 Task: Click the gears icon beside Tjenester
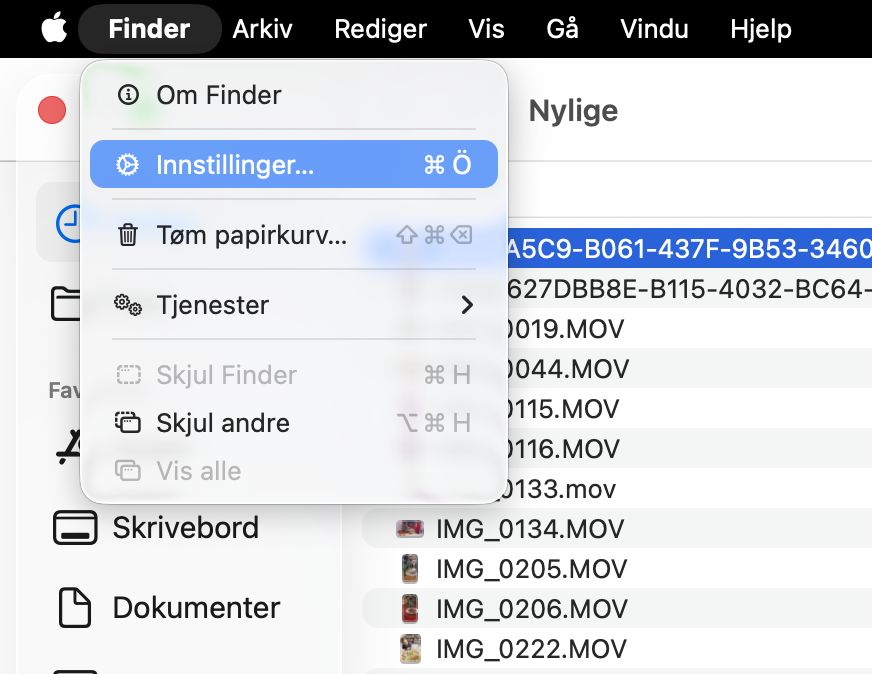click(x=128, y=305)
